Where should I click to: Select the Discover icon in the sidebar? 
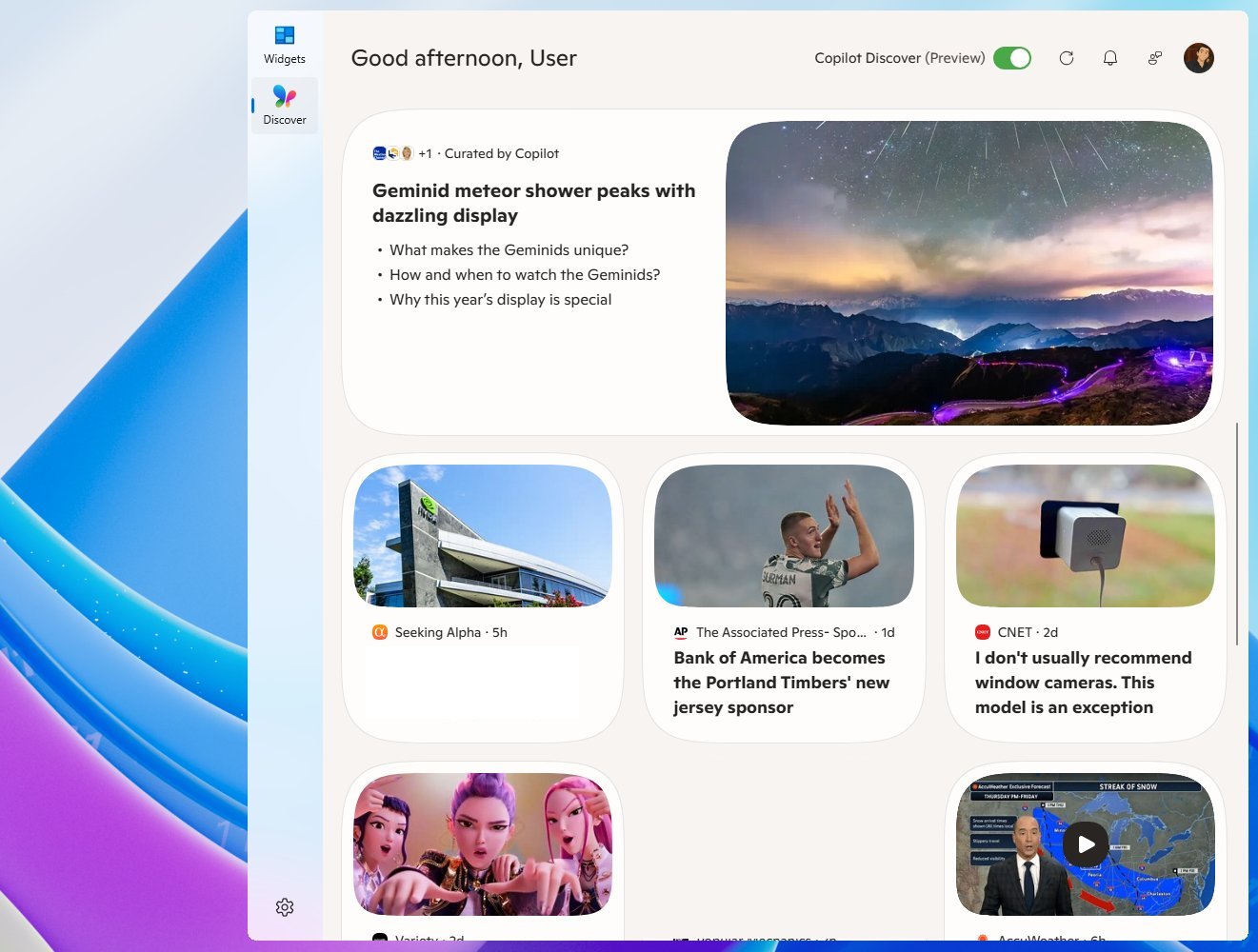(284, 96)
